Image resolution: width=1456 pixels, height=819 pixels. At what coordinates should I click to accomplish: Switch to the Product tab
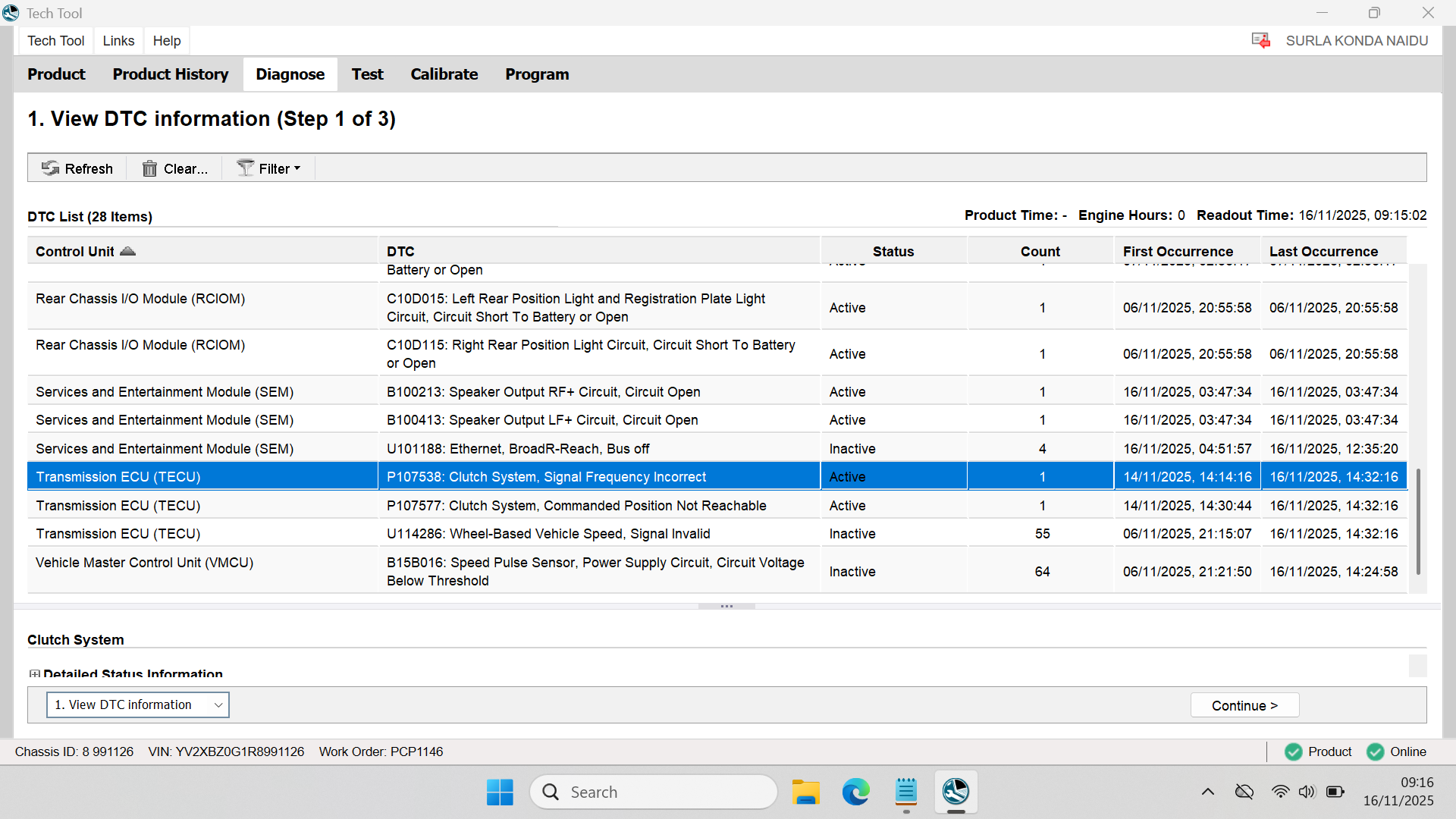[x=56, y=74]
